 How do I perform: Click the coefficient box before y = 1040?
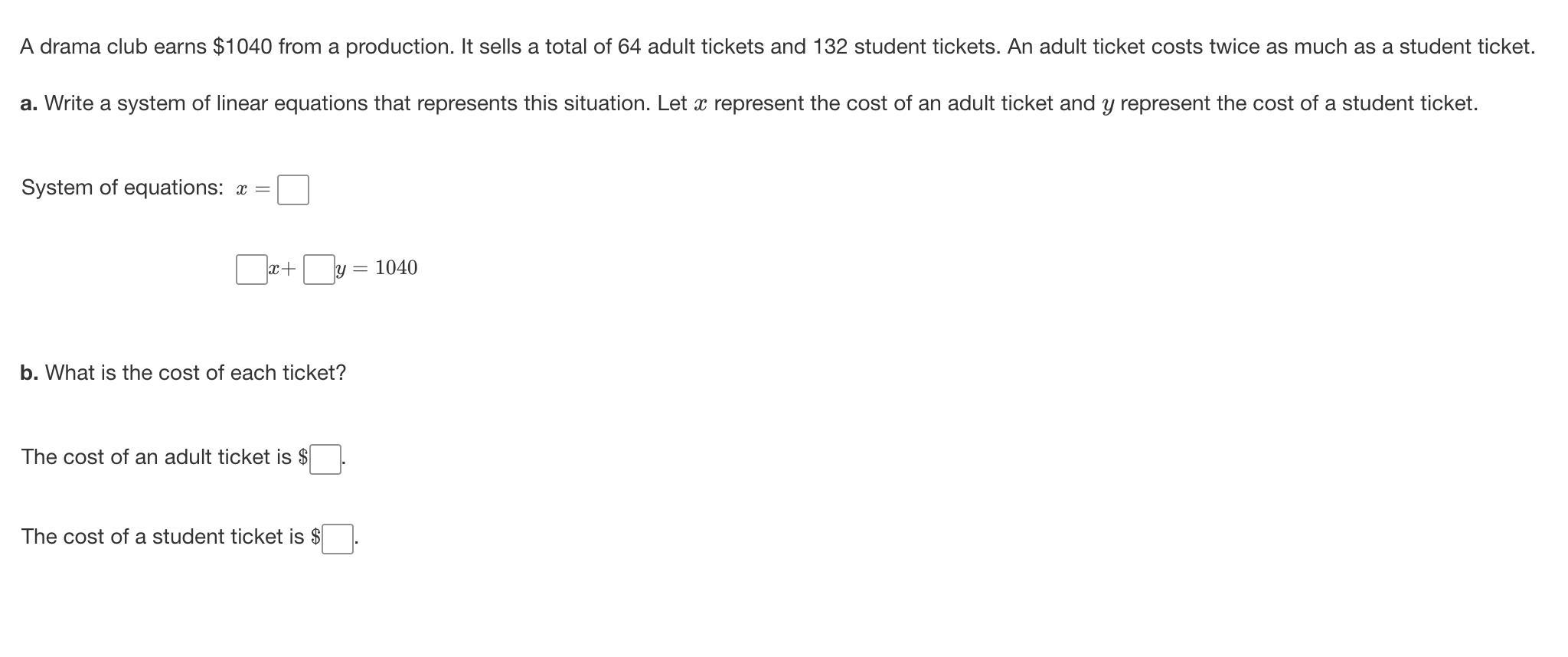point(318,270)
